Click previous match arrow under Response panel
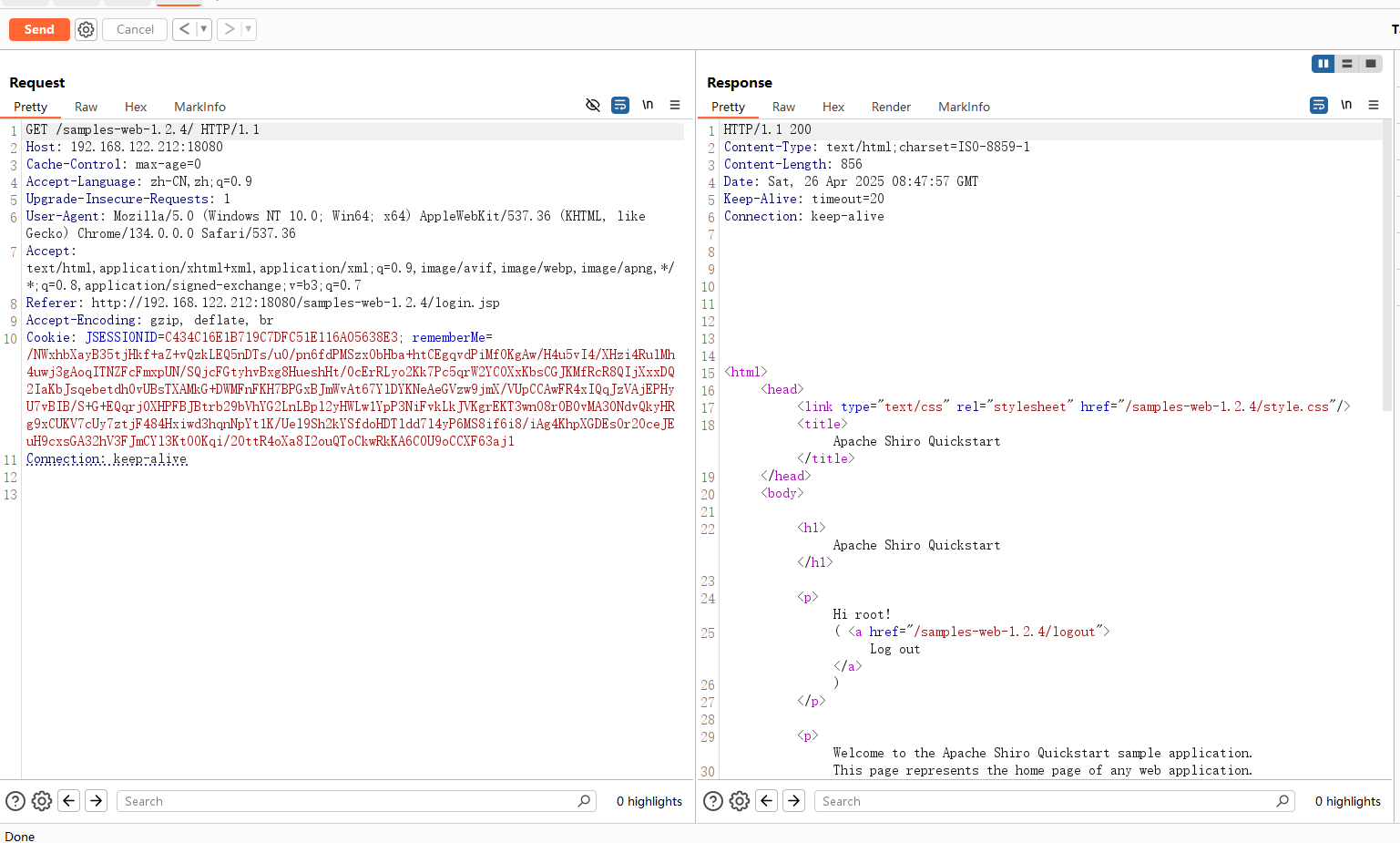Viewport: 1400px width, 843px height. click(767, 801)
